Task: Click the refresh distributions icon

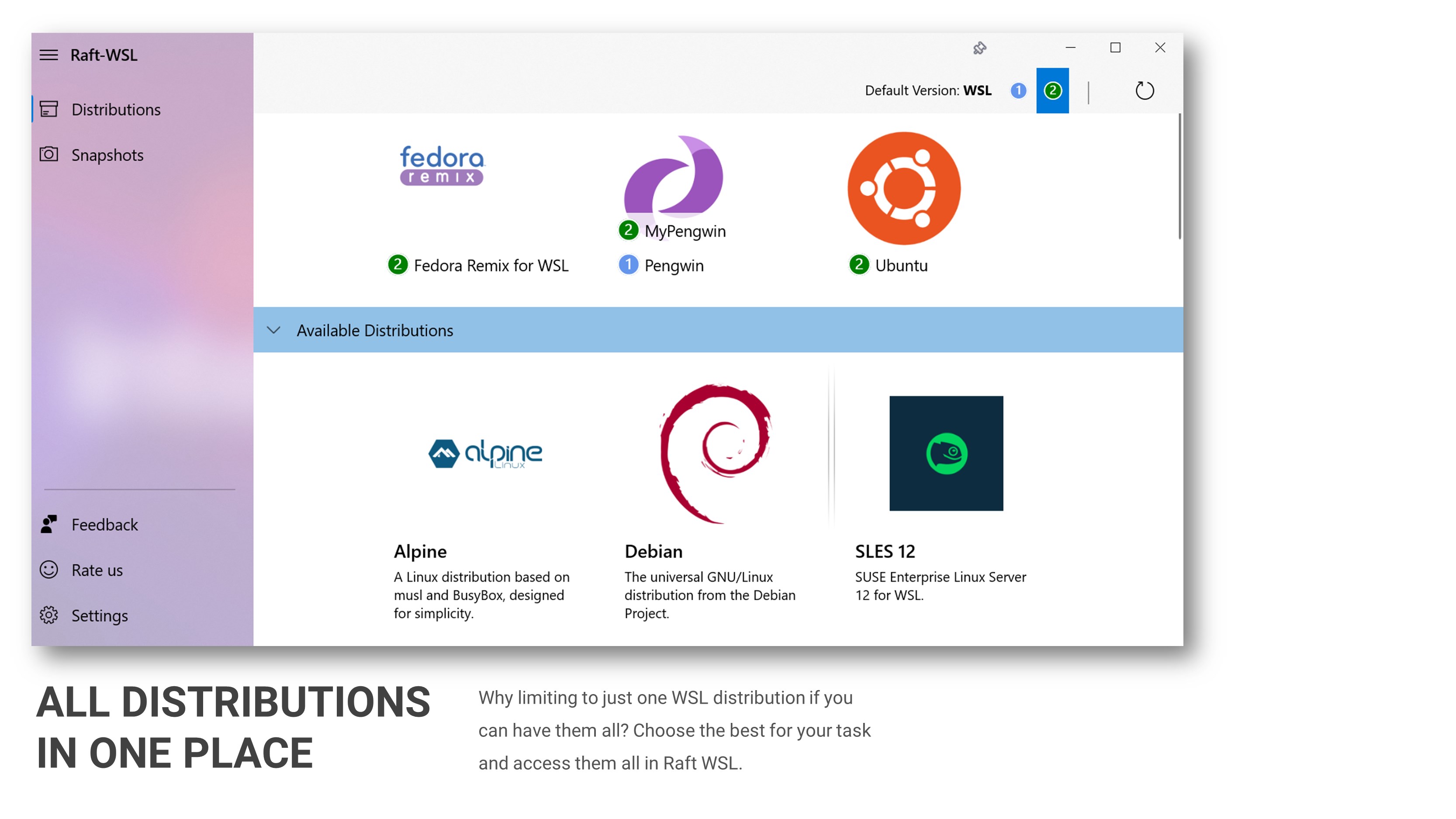Action: coord(1144,90)
